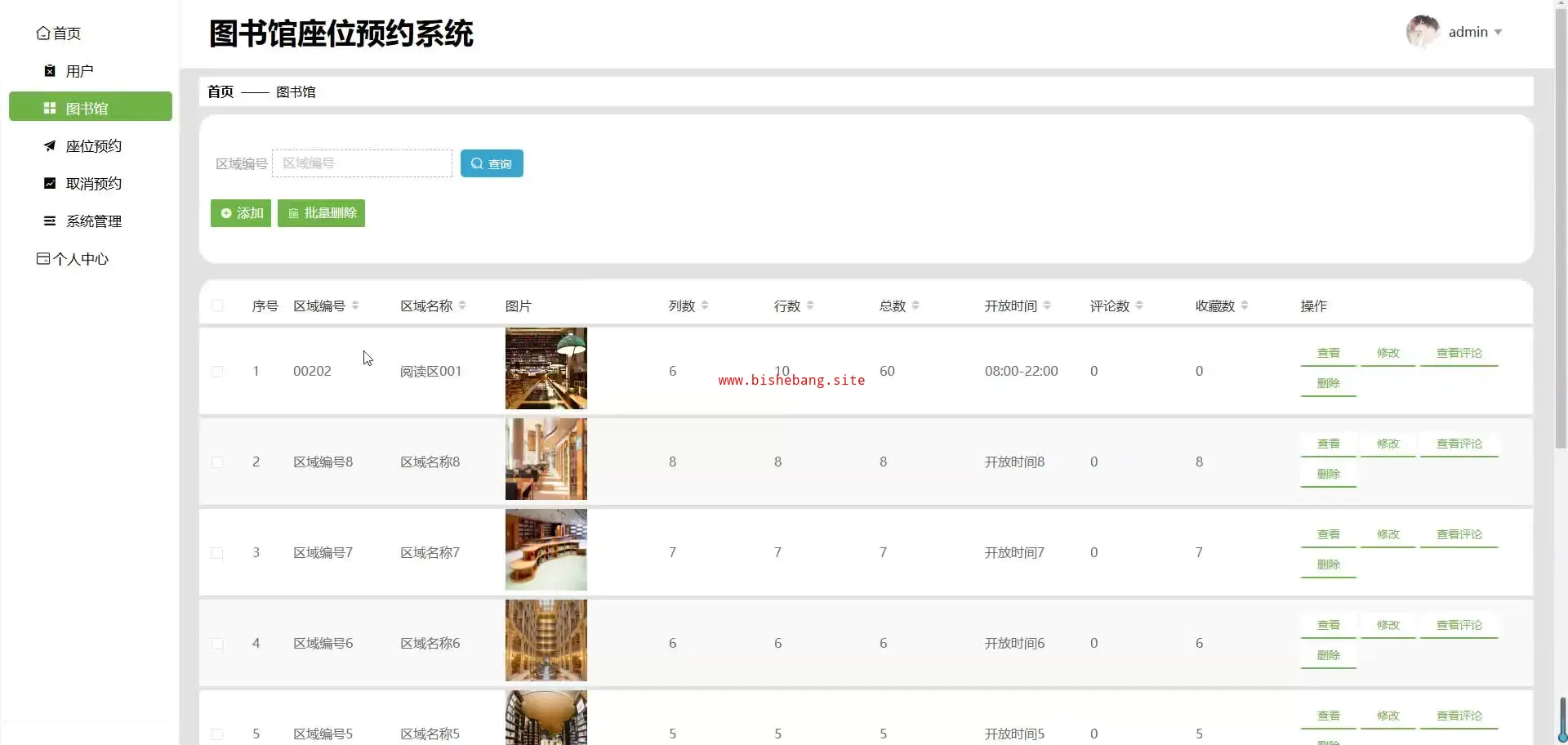
Task: Click the home icon beside 首页
Action: pyautogui.click(x=43, y=33)
